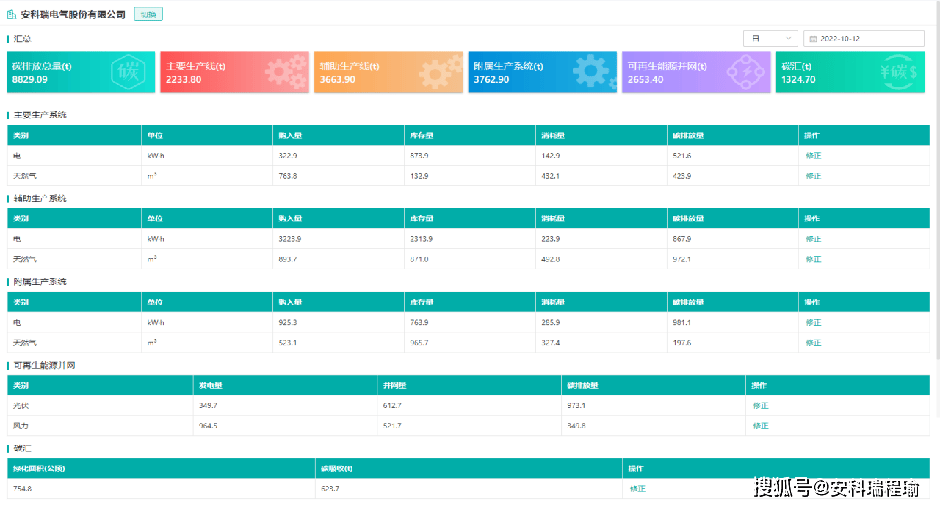940x508 pixels.
Task: Click the gears icon on red 主要生产线 card
Action: tap(286, 71)
